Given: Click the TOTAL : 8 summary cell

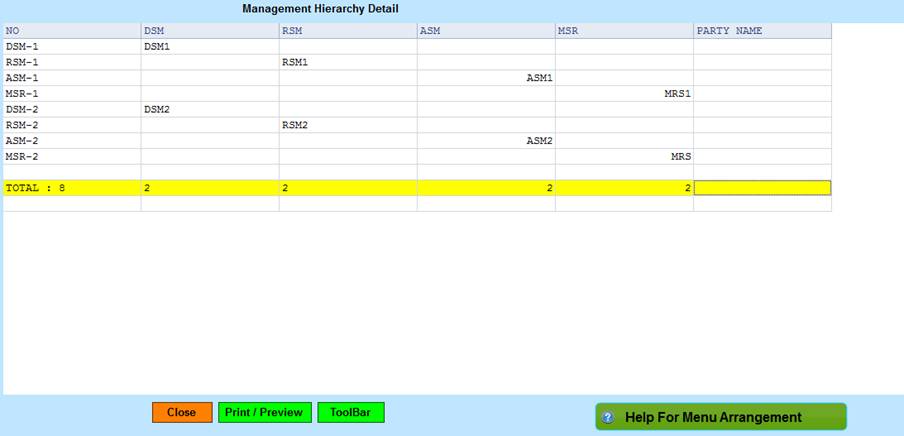Looking at the screenshot, I should [71, 188].
